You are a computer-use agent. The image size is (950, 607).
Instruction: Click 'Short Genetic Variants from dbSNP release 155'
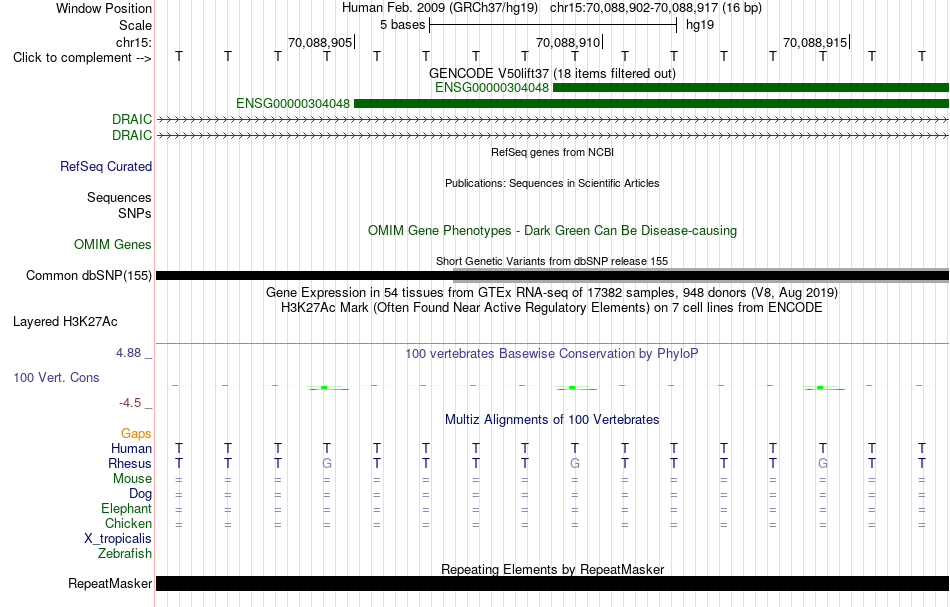pos(552,261)
